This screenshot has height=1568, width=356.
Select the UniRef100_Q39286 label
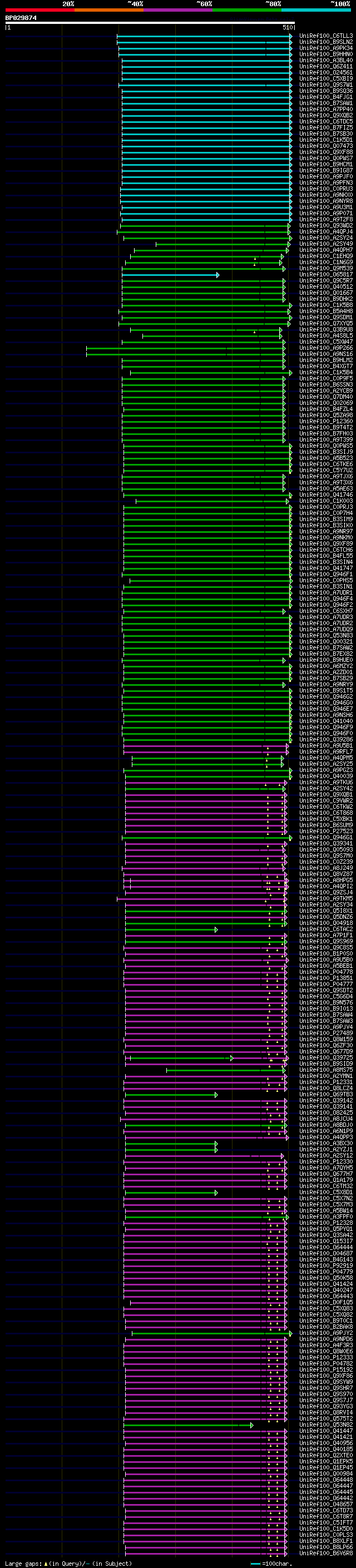point(325,740)
